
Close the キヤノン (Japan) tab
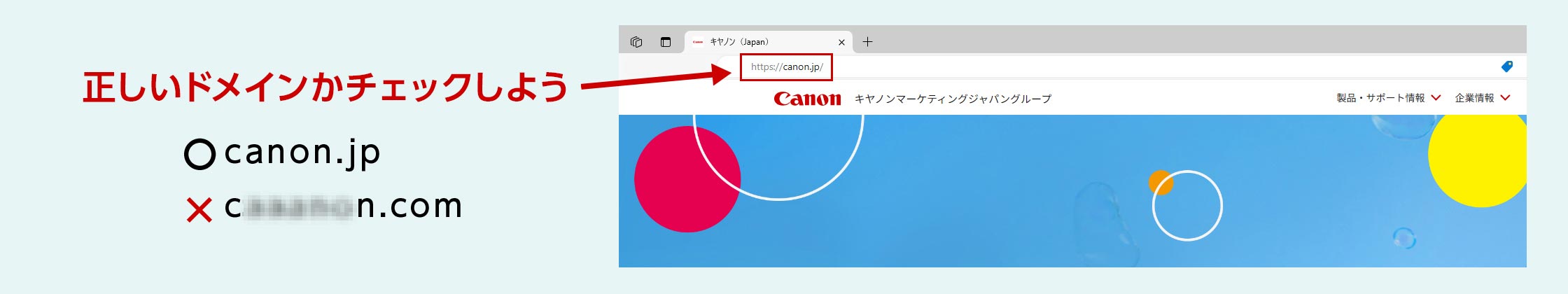click(841, 42)
